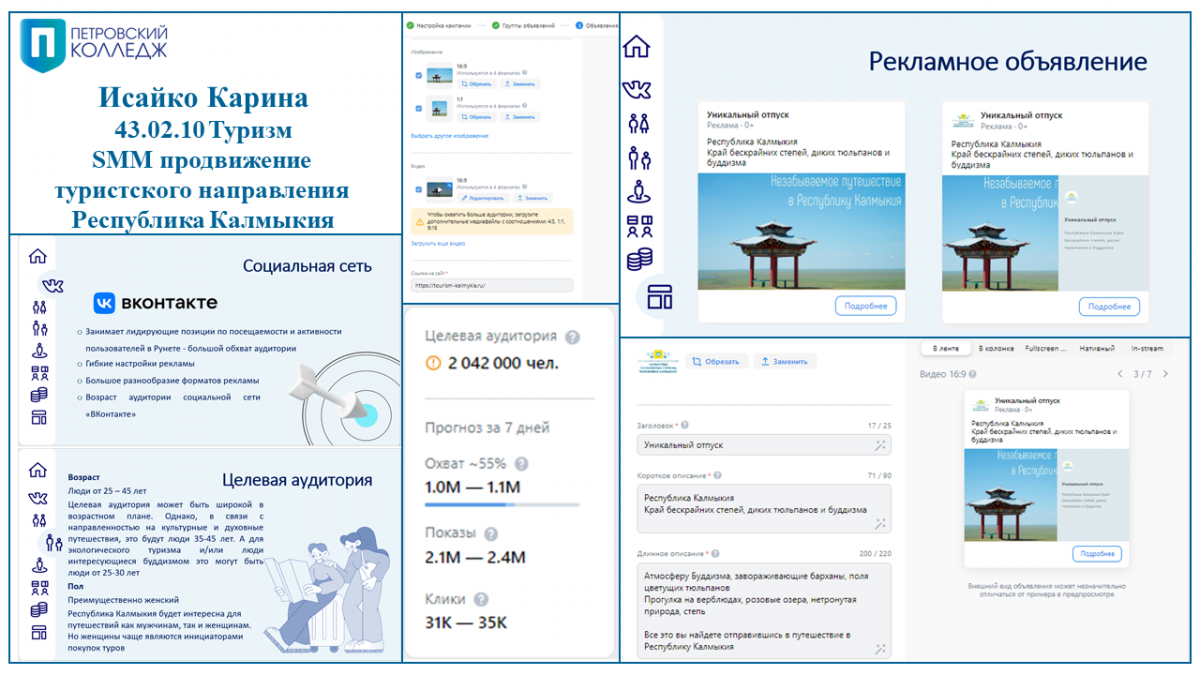Click the highlighted tall-and-short people icon on Целевая аудитория slide
This screenshot has height=675, width=1200.
tap(55, 542)
